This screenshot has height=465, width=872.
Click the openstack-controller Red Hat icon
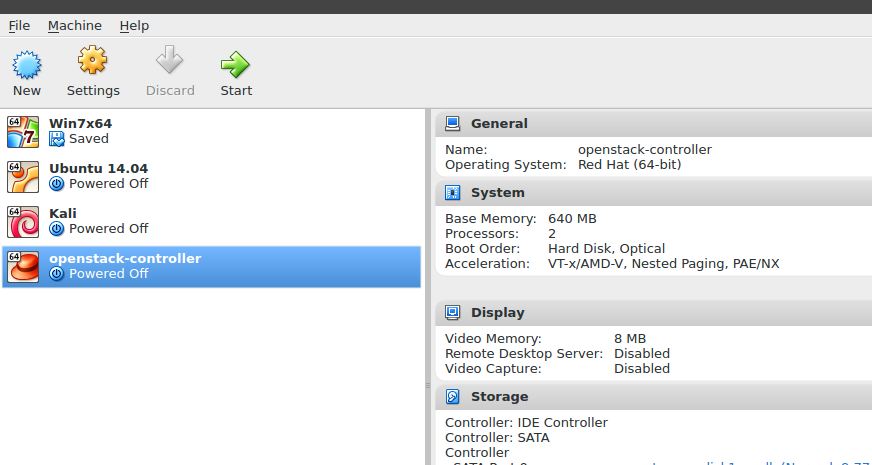pos(23,267)
